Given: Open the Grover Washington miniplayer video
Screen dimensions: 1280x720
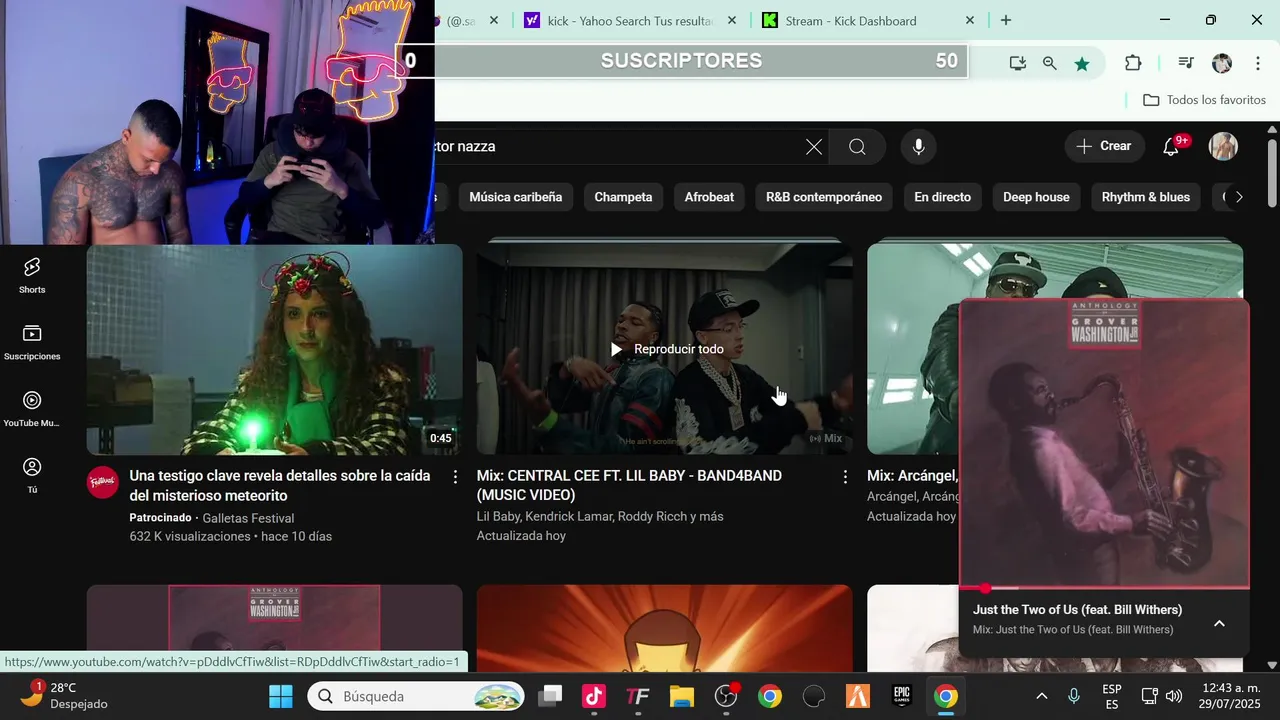Looking at the screenshot, I should click(1104, 444).
